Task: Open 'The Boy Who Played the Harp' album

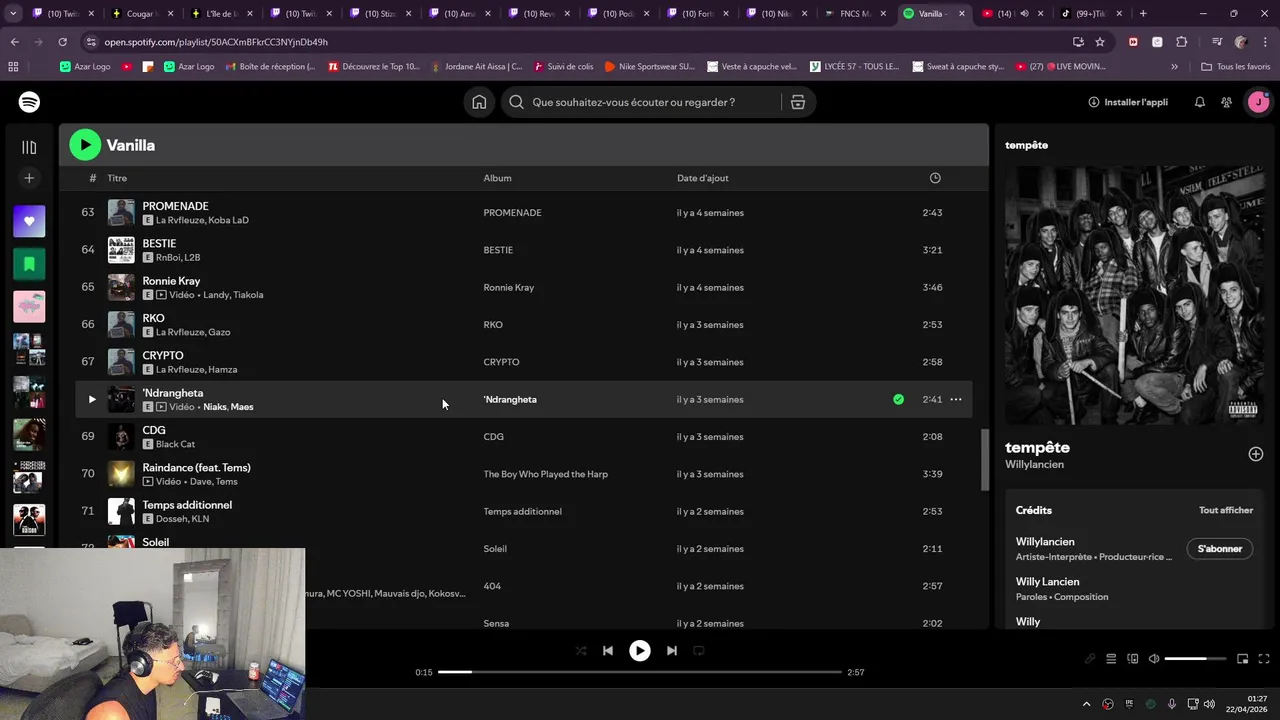Action: pyautogui.click(x=545, y=474)
